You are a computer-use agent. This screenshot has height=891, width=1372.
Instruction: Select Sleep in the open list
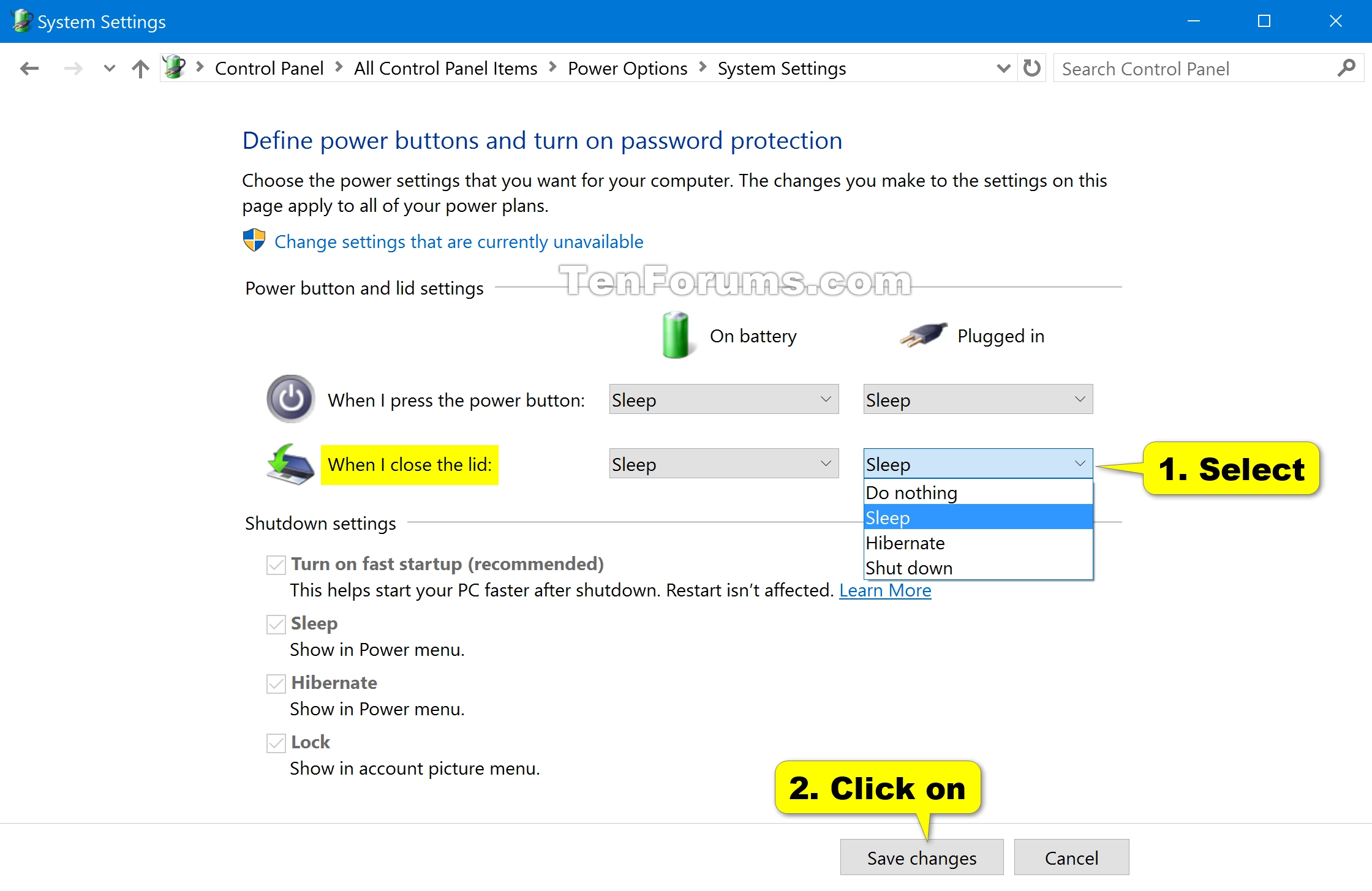point(978,517)
